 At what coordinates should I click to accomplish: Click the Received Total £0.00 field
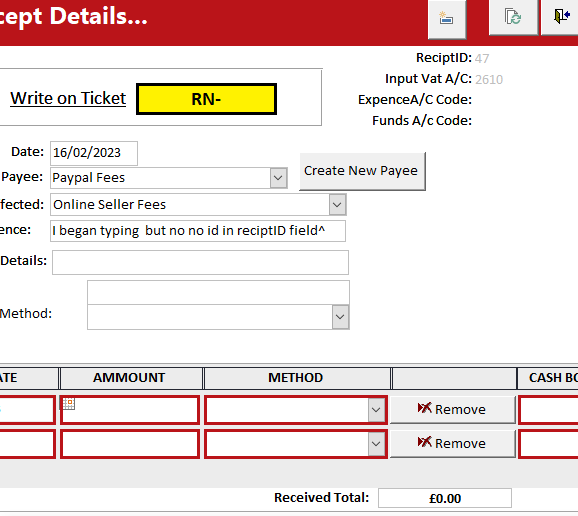click(445, 498)
